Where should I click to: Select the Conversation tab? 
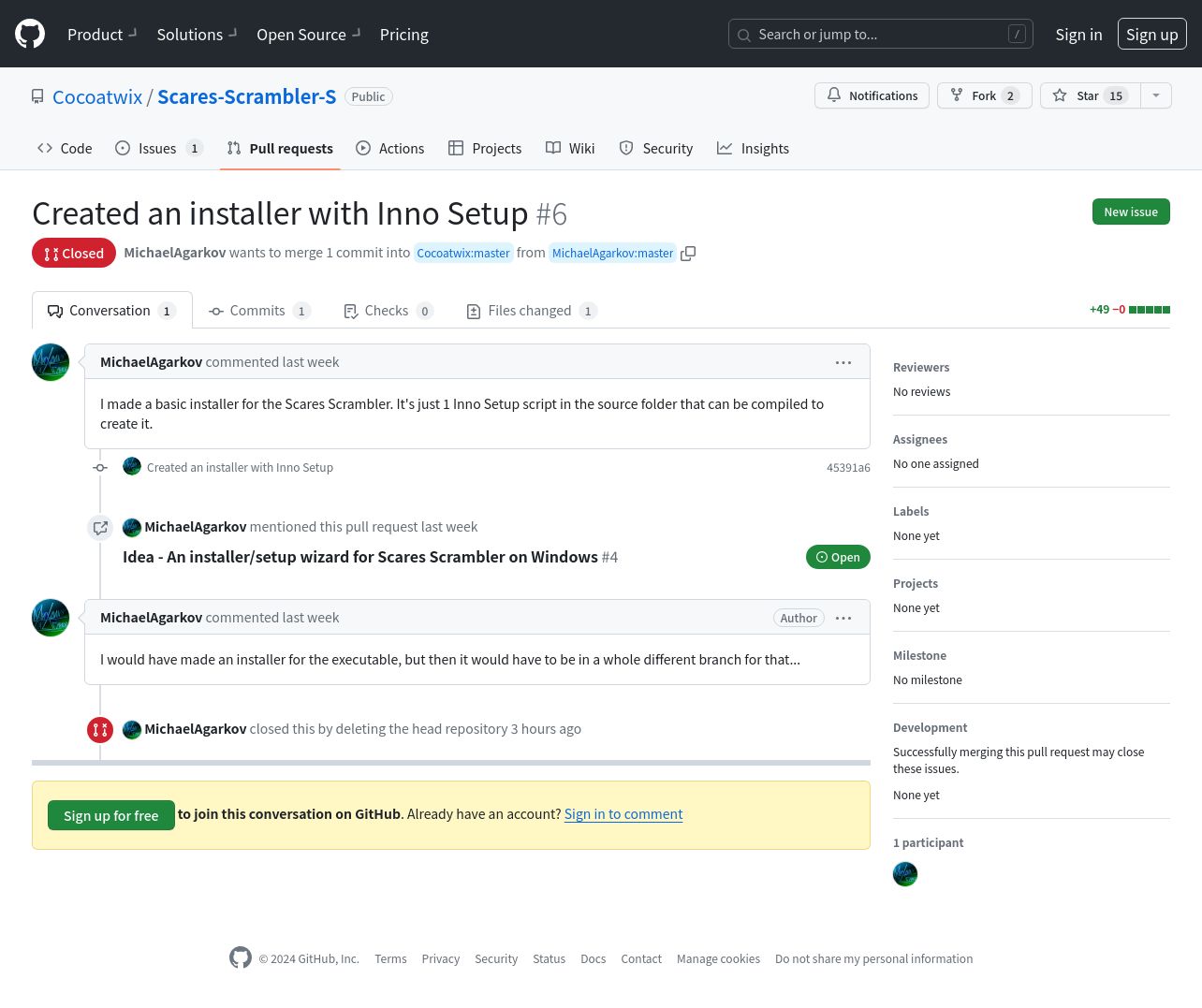coord(112,311)
